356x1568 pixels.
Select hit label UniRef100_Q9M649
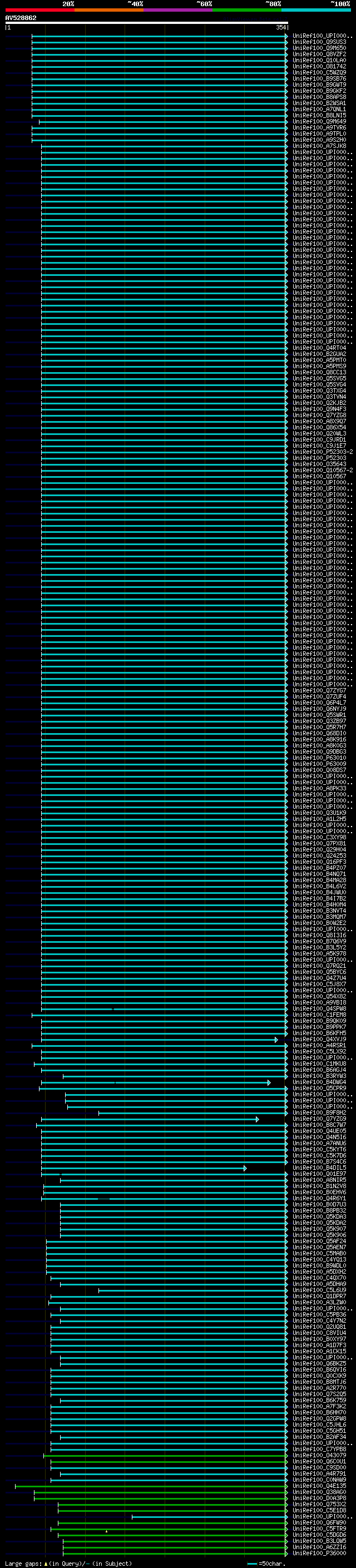pyautogui.click(x=319, y=121)
